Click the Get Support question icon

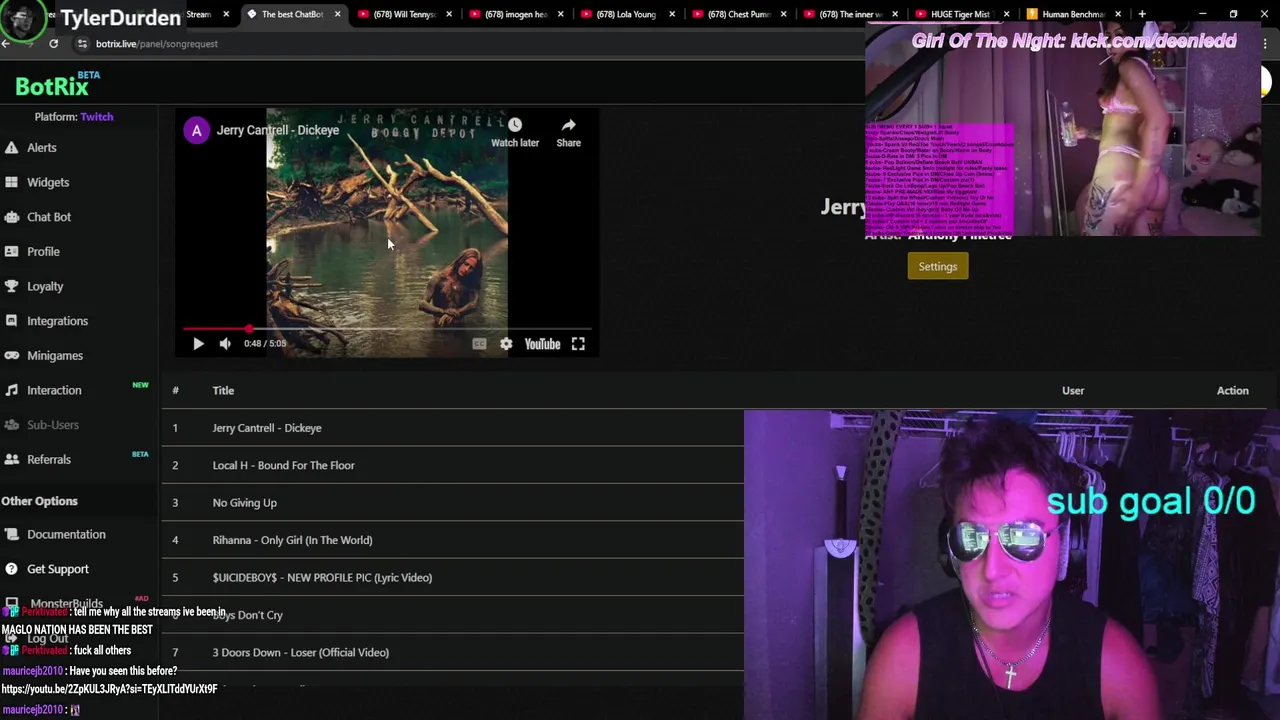coord(11,569)
